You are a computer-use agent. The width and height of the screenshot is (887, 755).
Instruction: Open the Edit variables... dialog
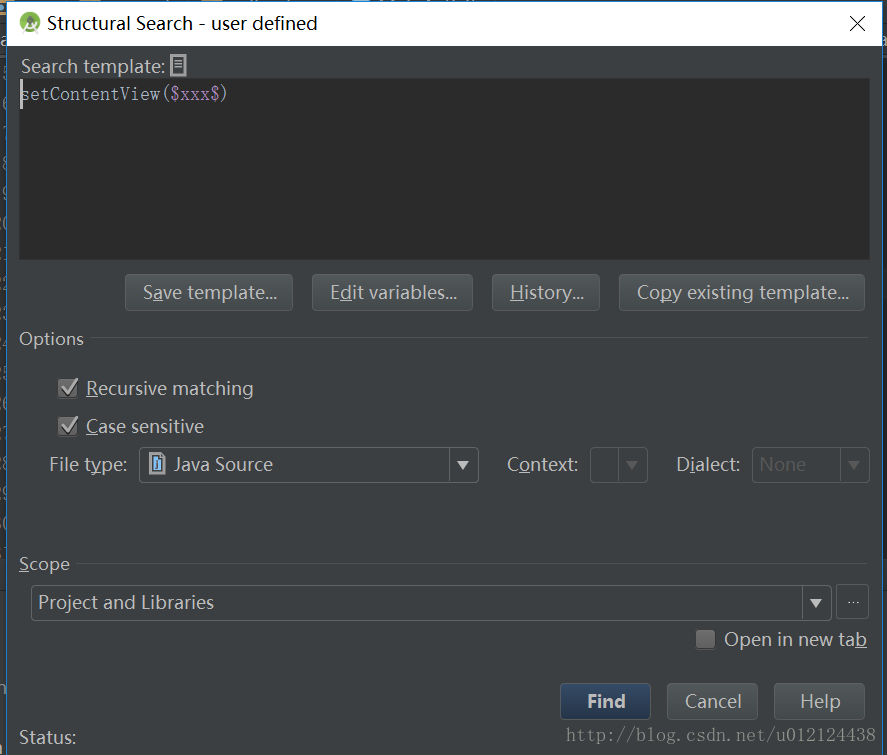pos(392,292)
